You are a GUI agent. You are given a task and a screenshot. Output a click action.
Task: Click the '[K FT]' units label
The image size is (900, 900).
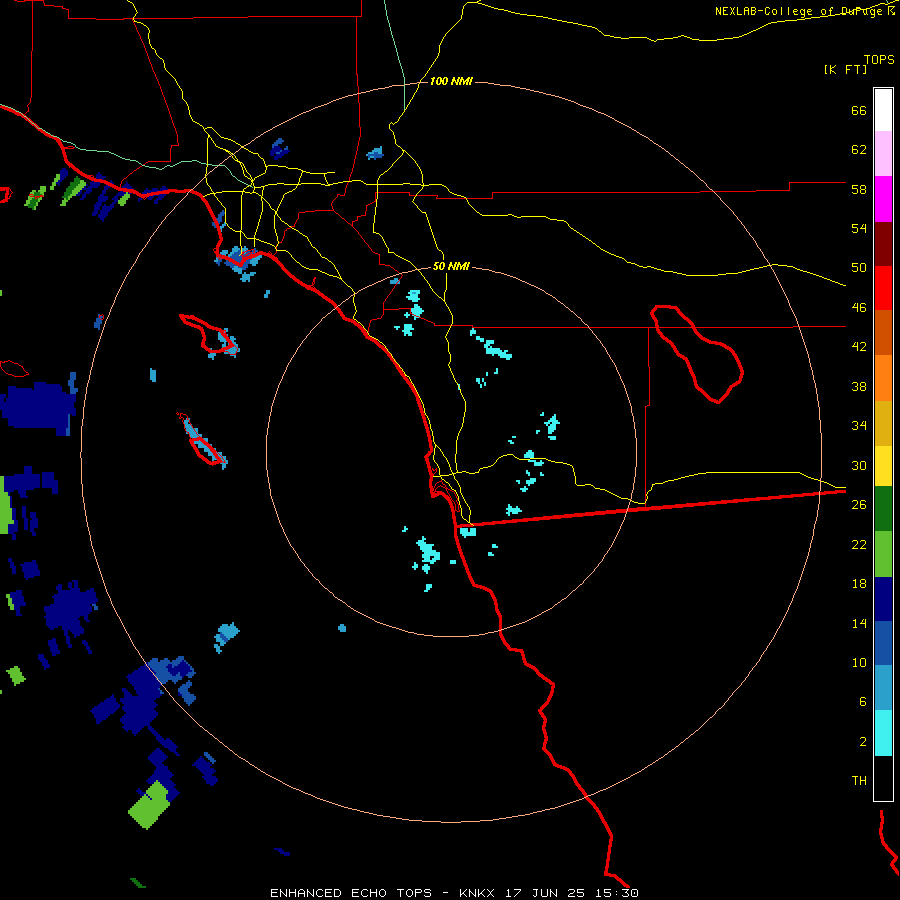click(x=845, y=69)
